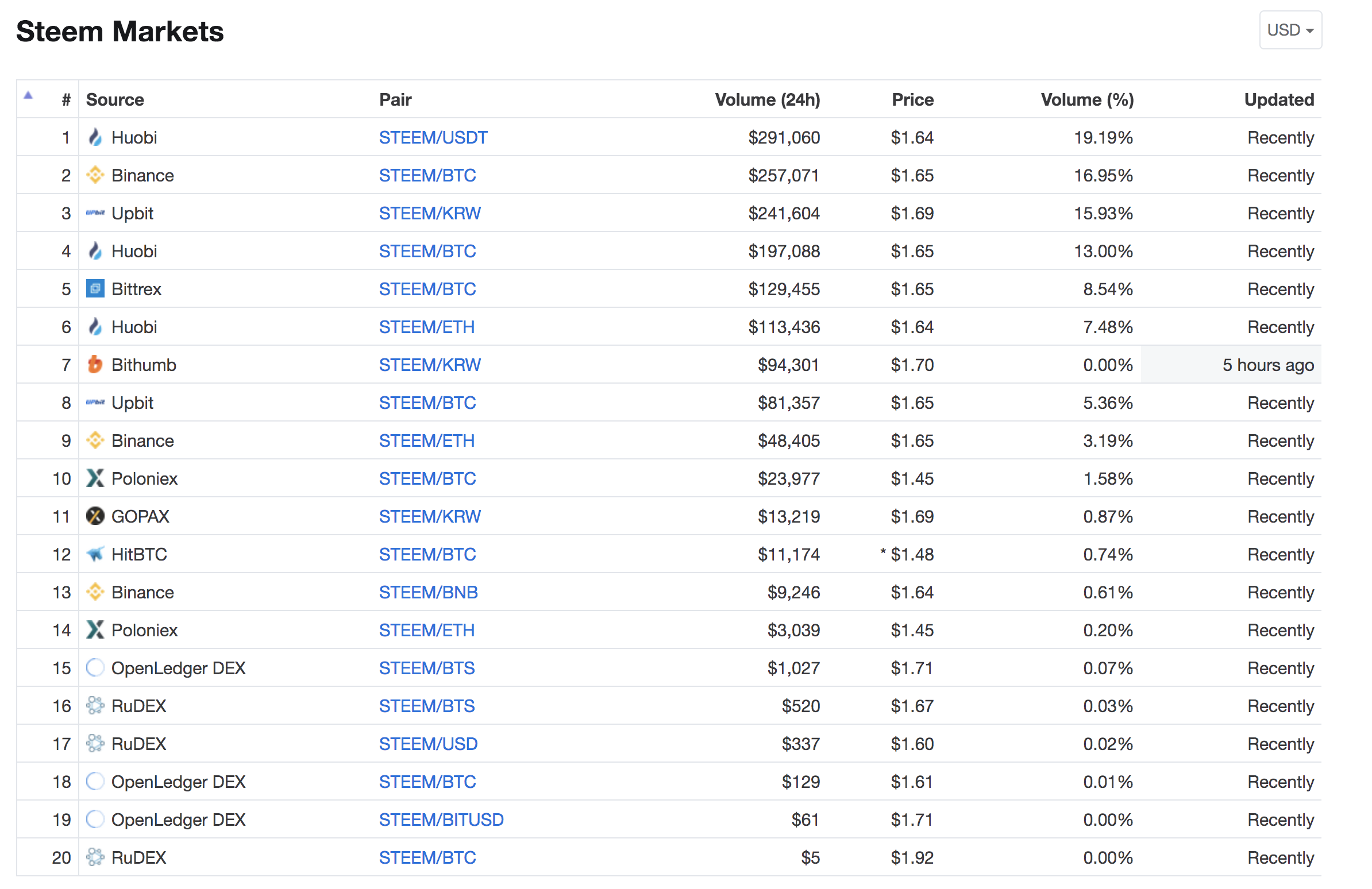The width and height of the screenshot is (1372, 889).
Task: Open the STEEM/USDT pair link
Action: click(x=433, y=137)
